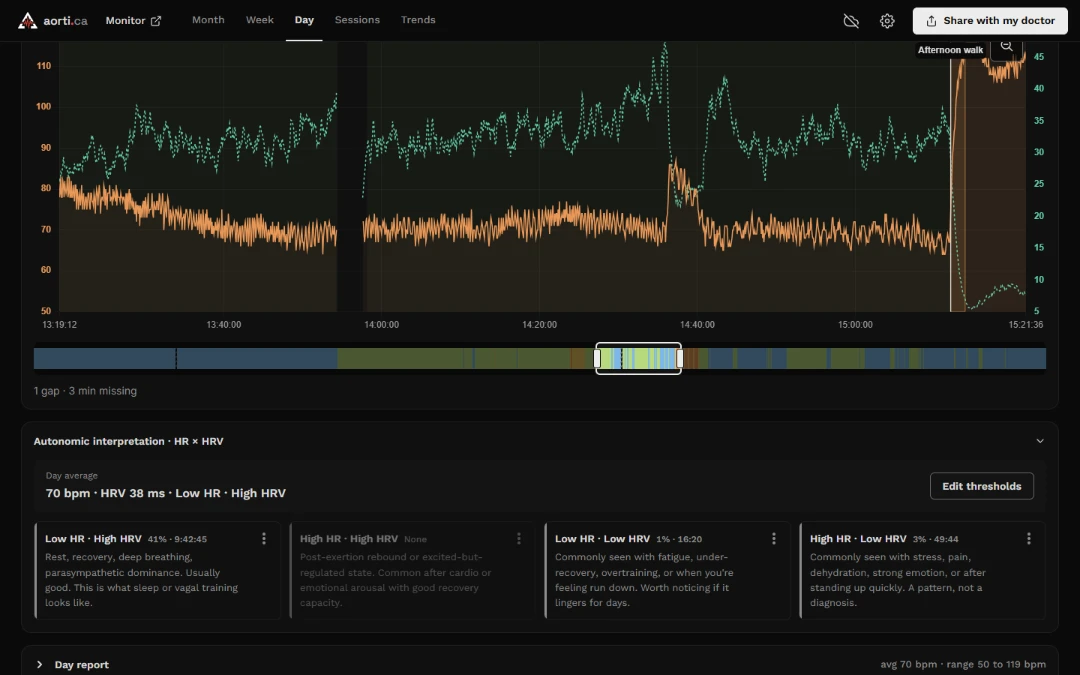
Task: Click the aorti.ca logo icon
Action: tap(28, 21)
